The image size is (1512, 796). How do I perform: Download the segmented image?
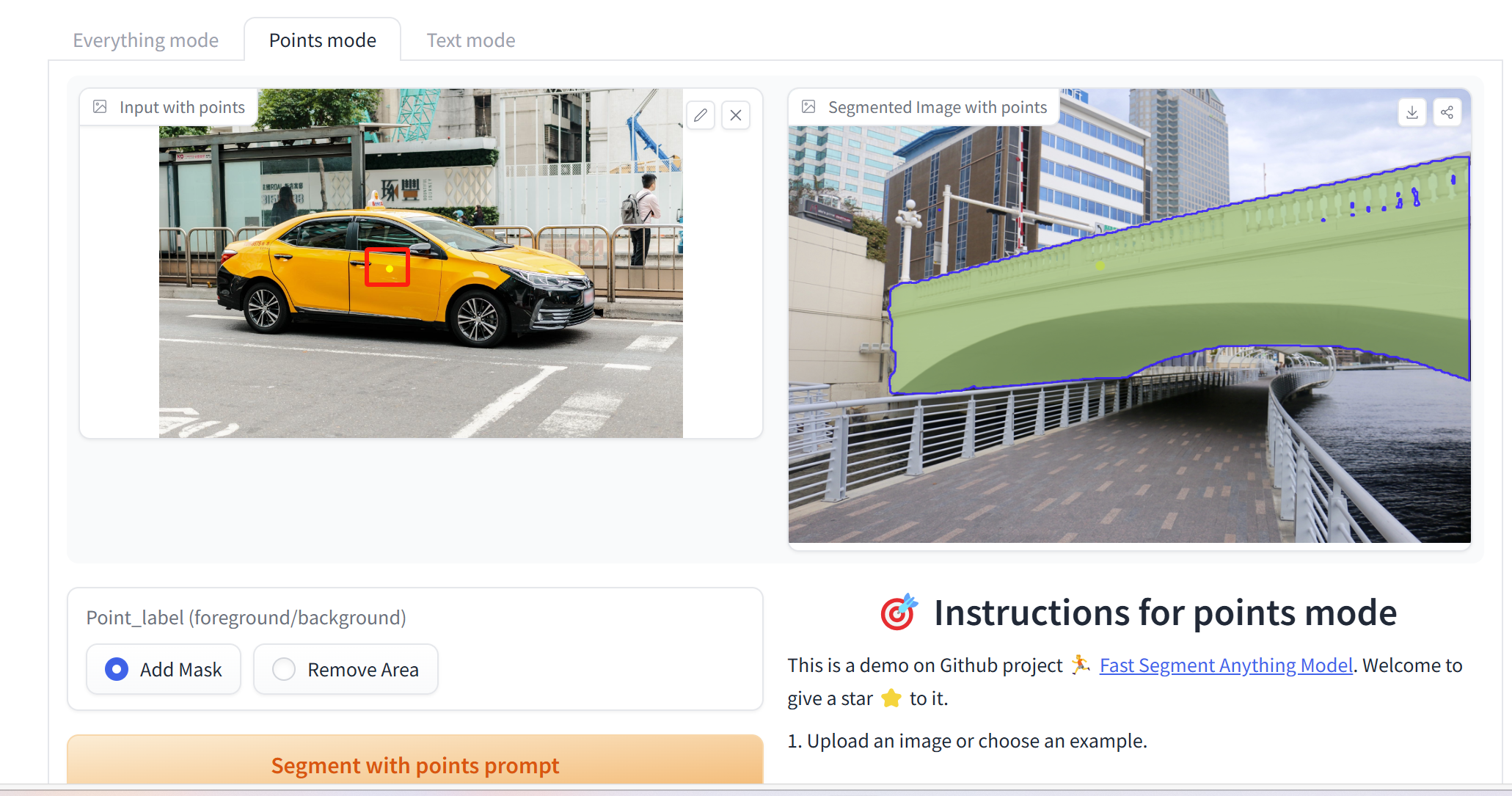1411,112
